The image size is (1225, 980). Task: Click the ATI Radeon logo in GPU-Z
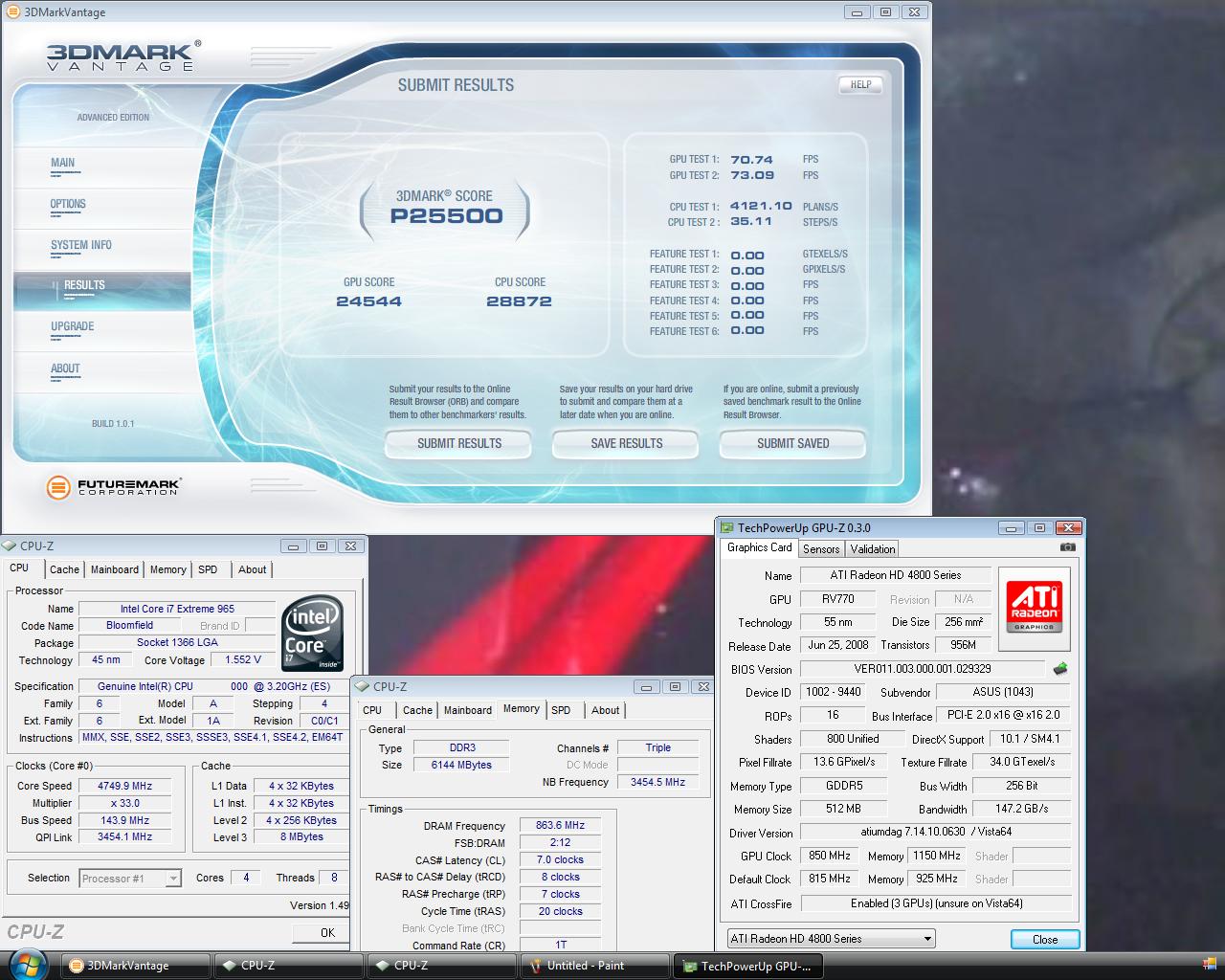[x=1035, y=607]
